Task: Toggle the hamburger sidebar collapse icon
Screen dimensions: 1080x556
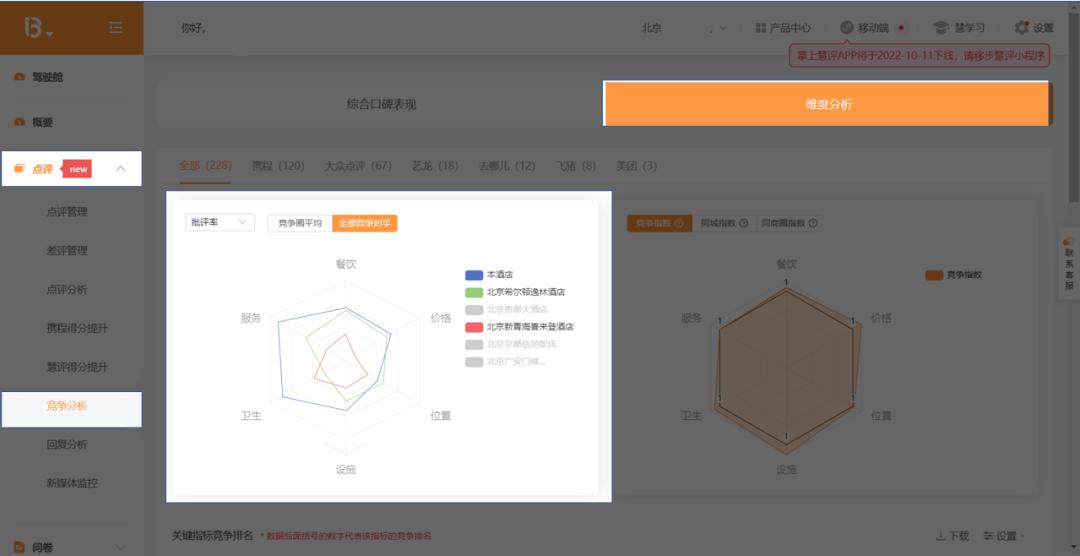Action: pos(116,28)
